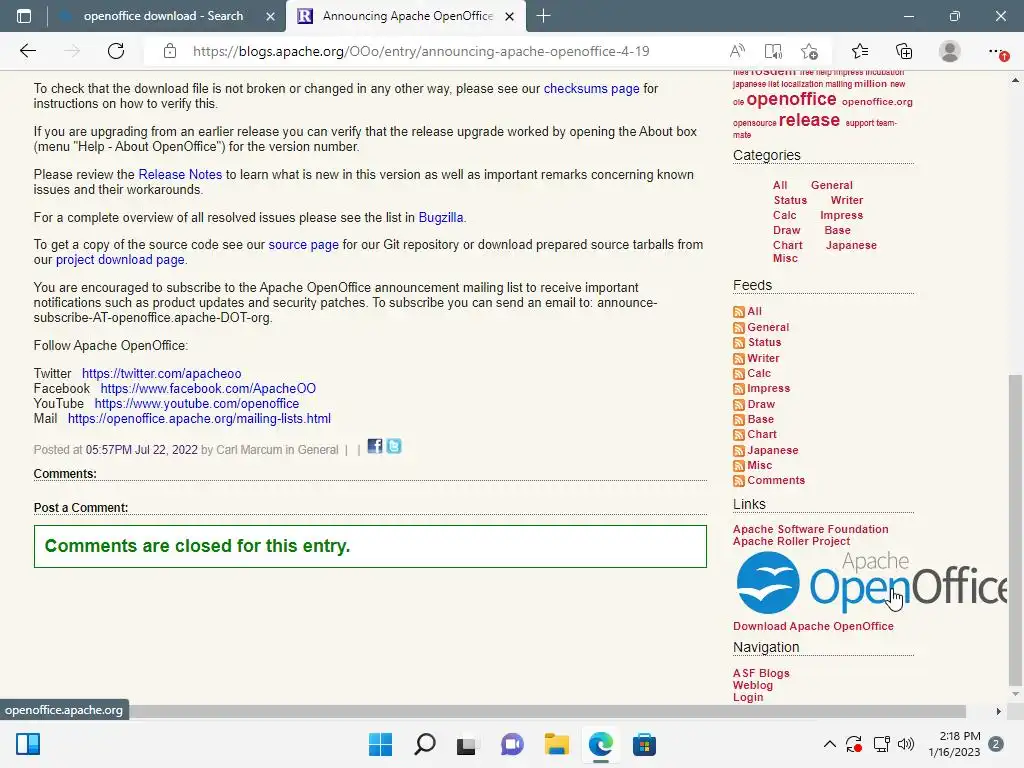1024x768 pixels.
Task: Open the clock and date in tray
Action: click(954, 744)
